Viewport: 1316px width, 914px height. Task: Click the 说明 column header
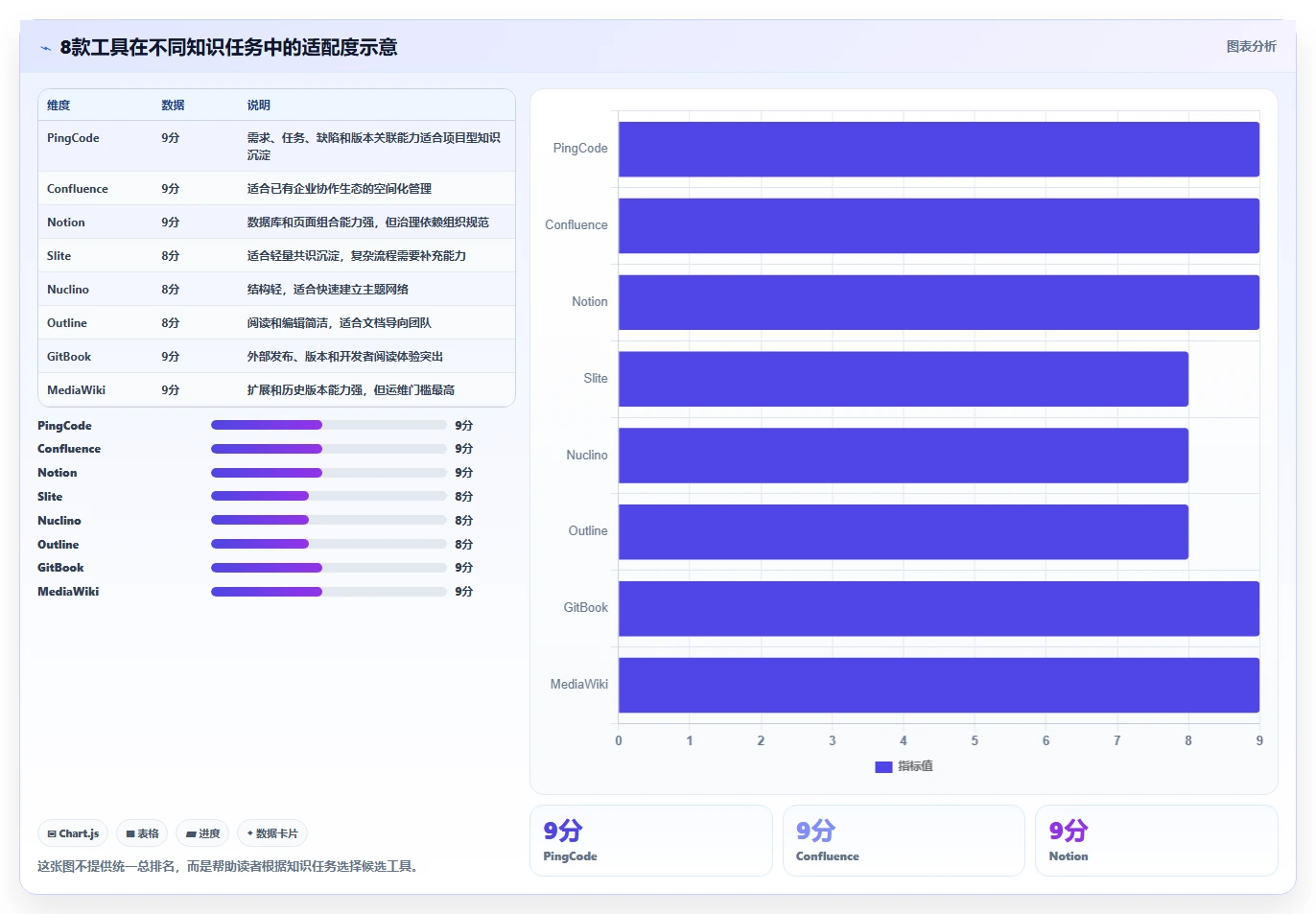(259, 105)
